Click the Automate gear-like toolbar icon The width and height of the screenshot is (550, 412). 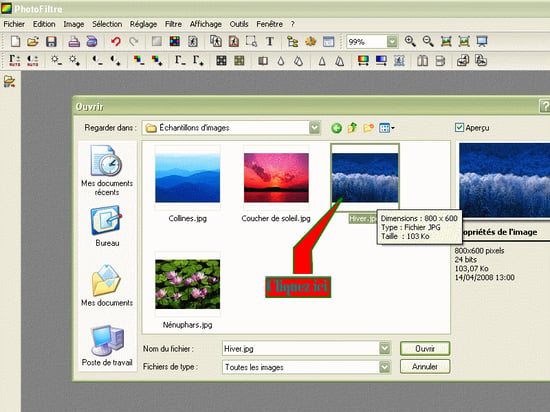tap(310, 41)
